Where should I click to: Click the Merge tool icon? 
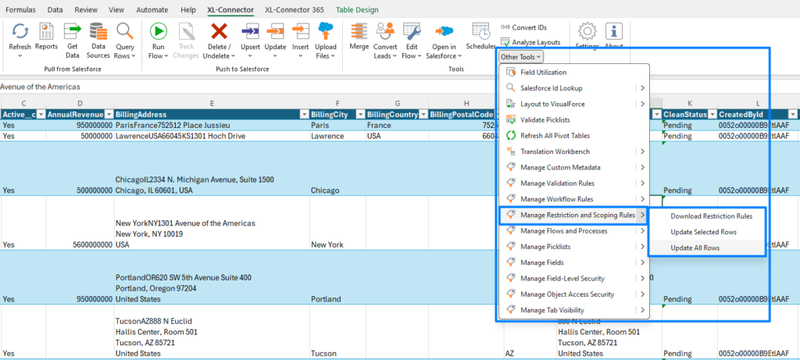359,31
